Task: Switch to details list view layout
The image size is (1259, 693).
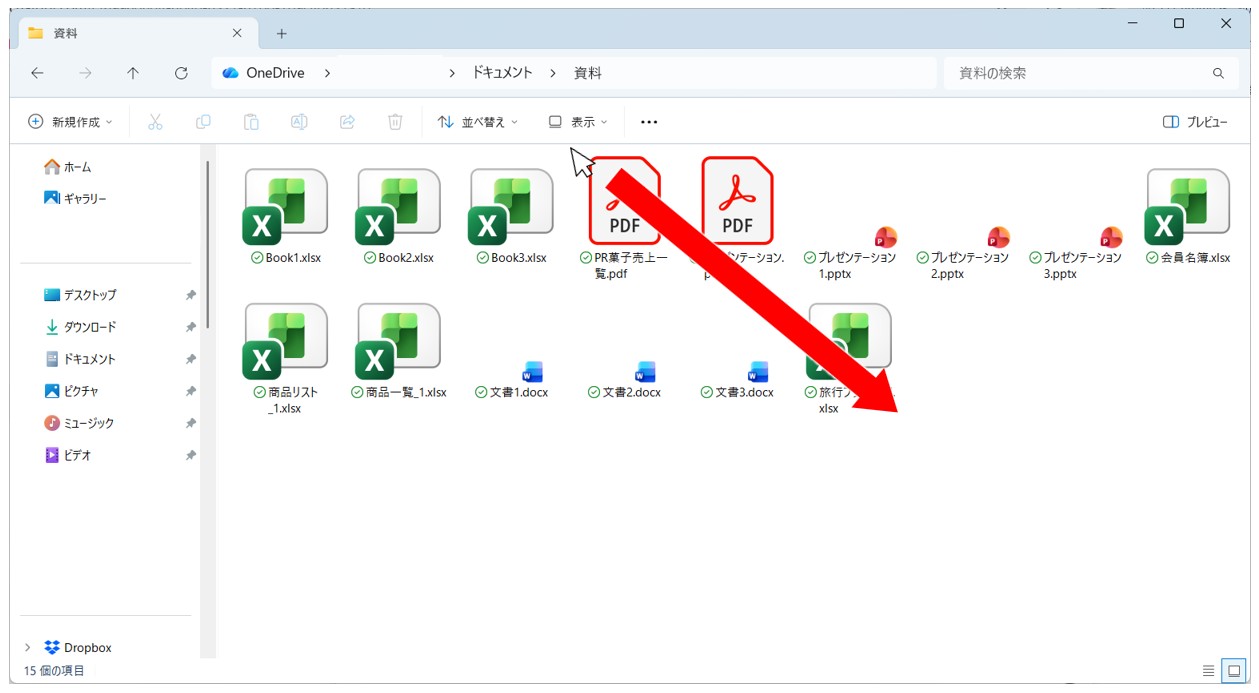Action: (1208, 670)
